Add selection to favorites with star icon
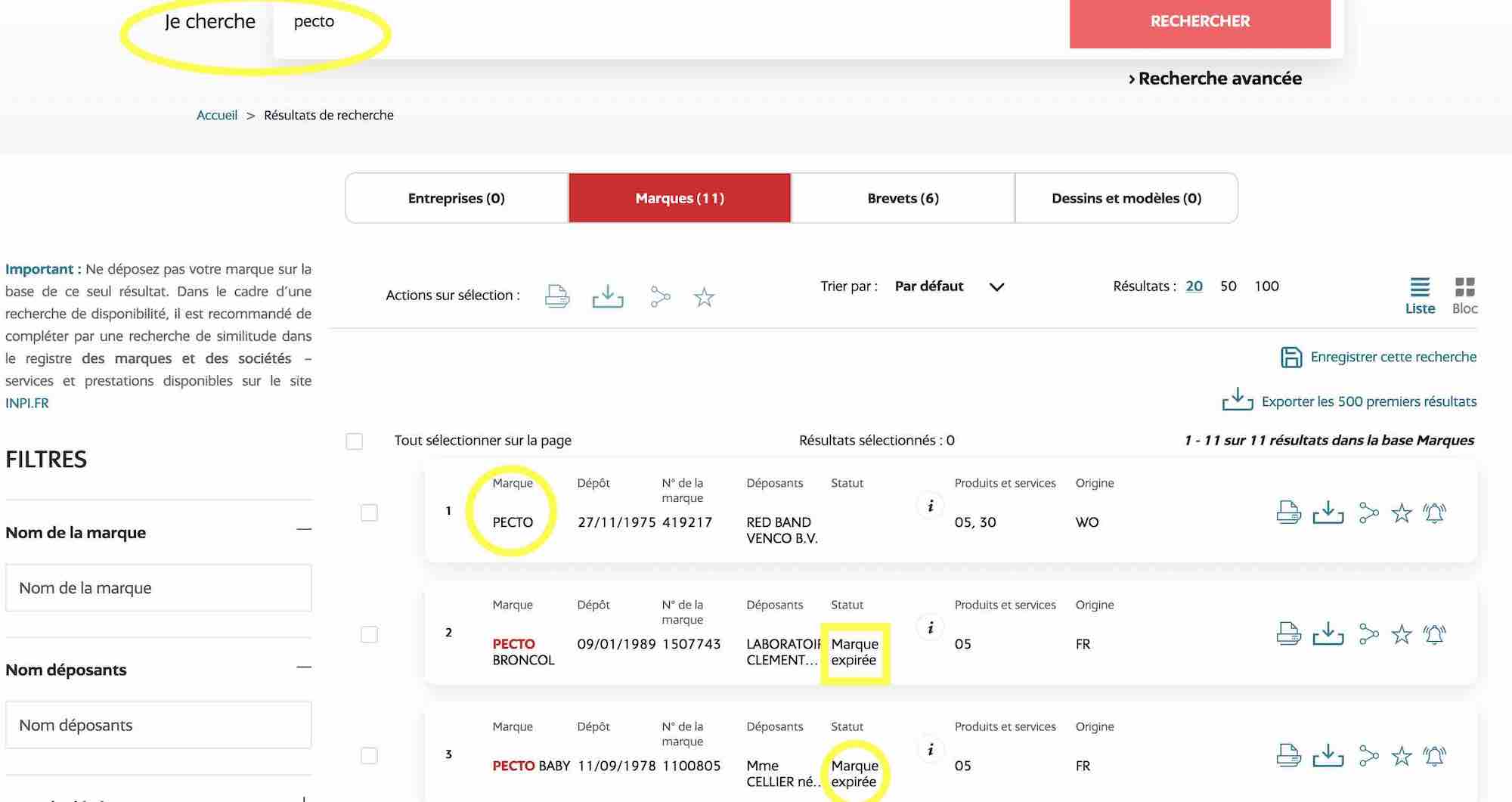The height and width of the screenshot is (802, 1512). (704, 297)
